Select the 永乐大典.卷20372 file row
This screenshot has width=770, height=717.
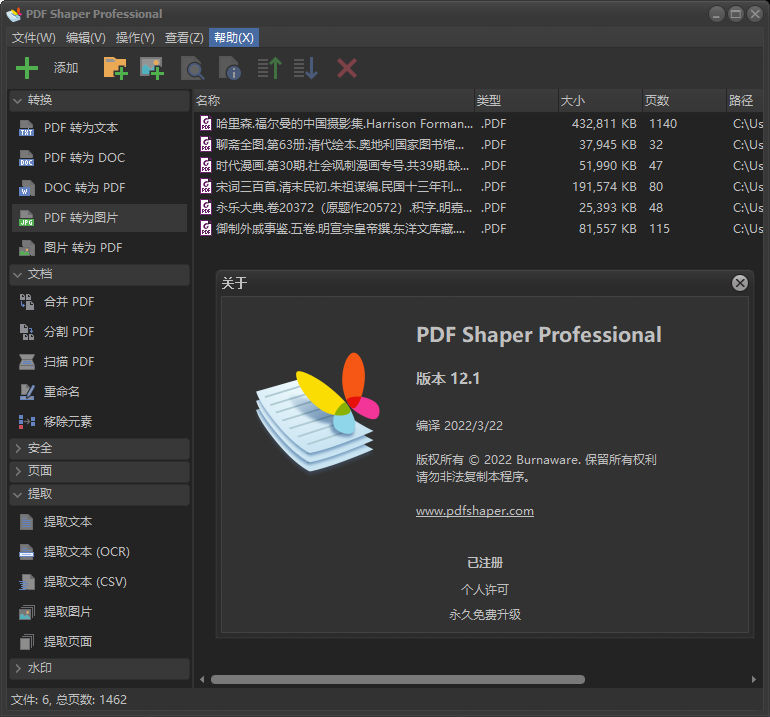(x=479, y=208)
